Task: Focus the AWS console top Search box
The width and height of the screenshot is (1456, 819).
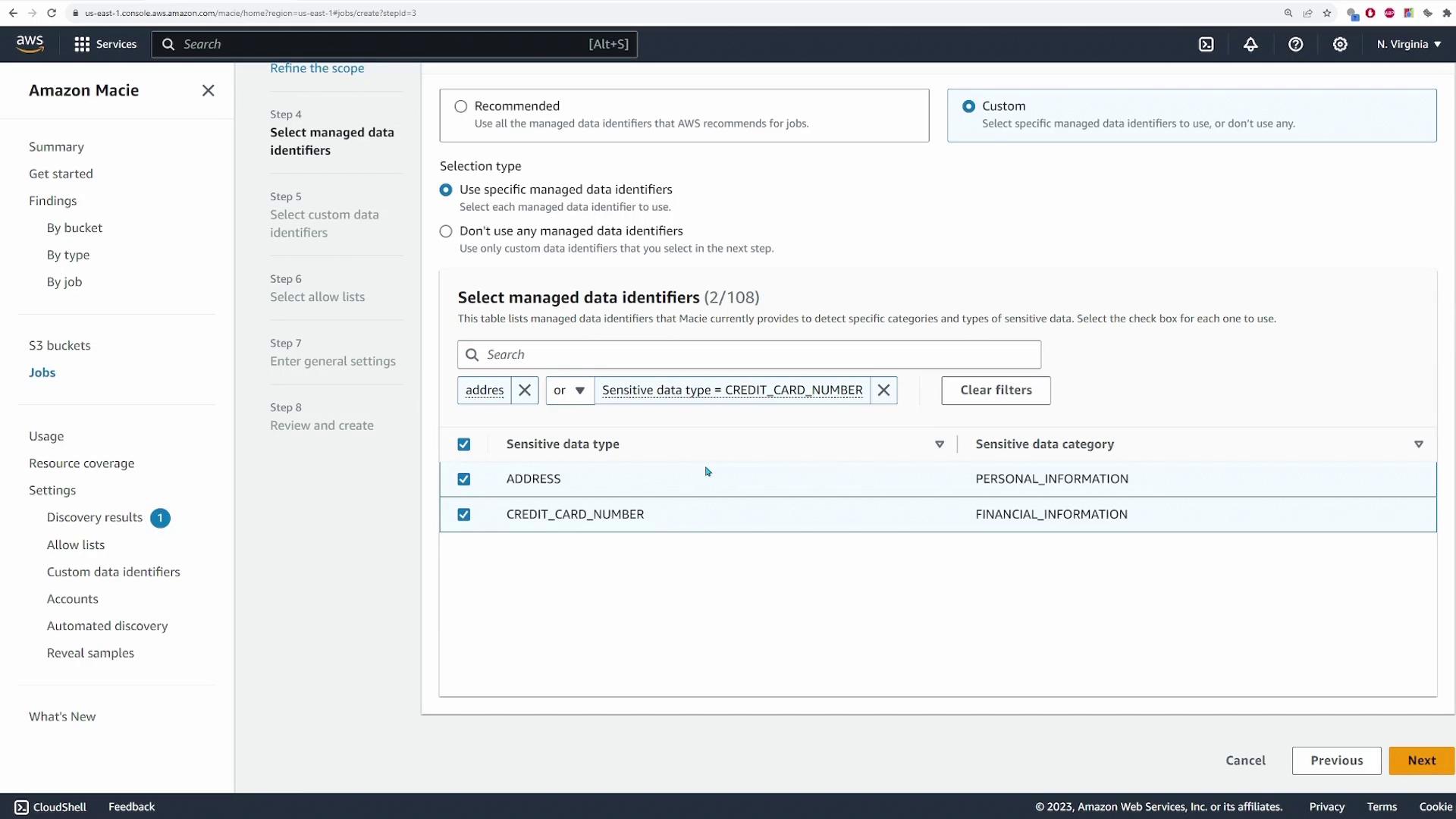Action: 394,44
